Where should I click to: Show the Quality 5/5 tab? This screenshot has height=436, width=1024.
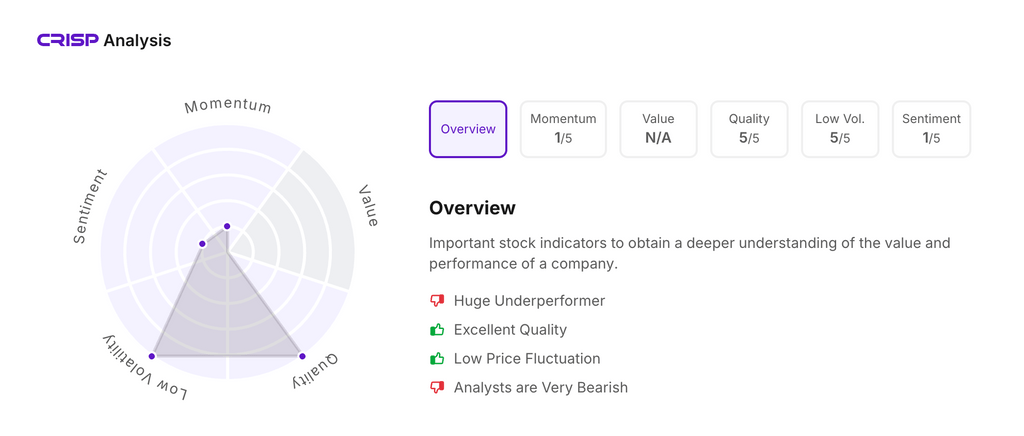(749, 129)
